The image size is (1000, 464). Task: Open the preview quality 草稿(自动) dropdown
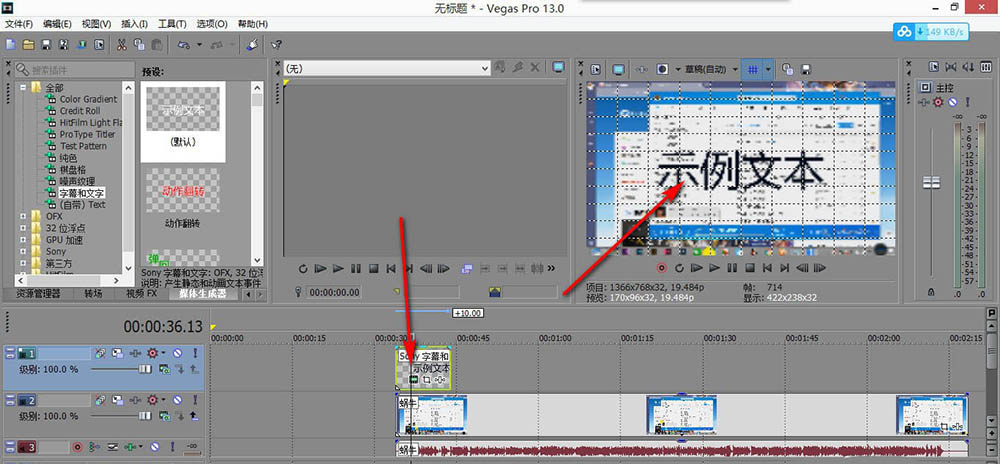point(711,69)
